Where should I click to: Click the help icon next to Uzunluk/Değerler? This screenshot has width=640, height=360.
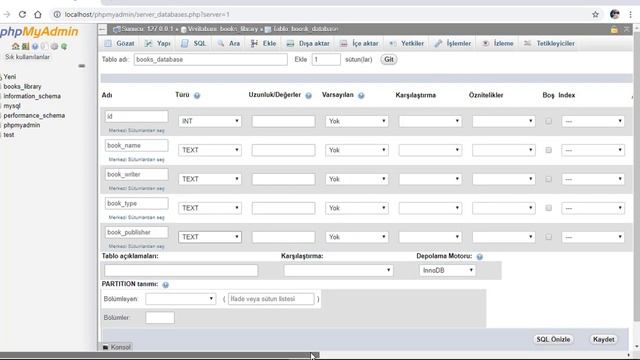click(x=309, y=96)
